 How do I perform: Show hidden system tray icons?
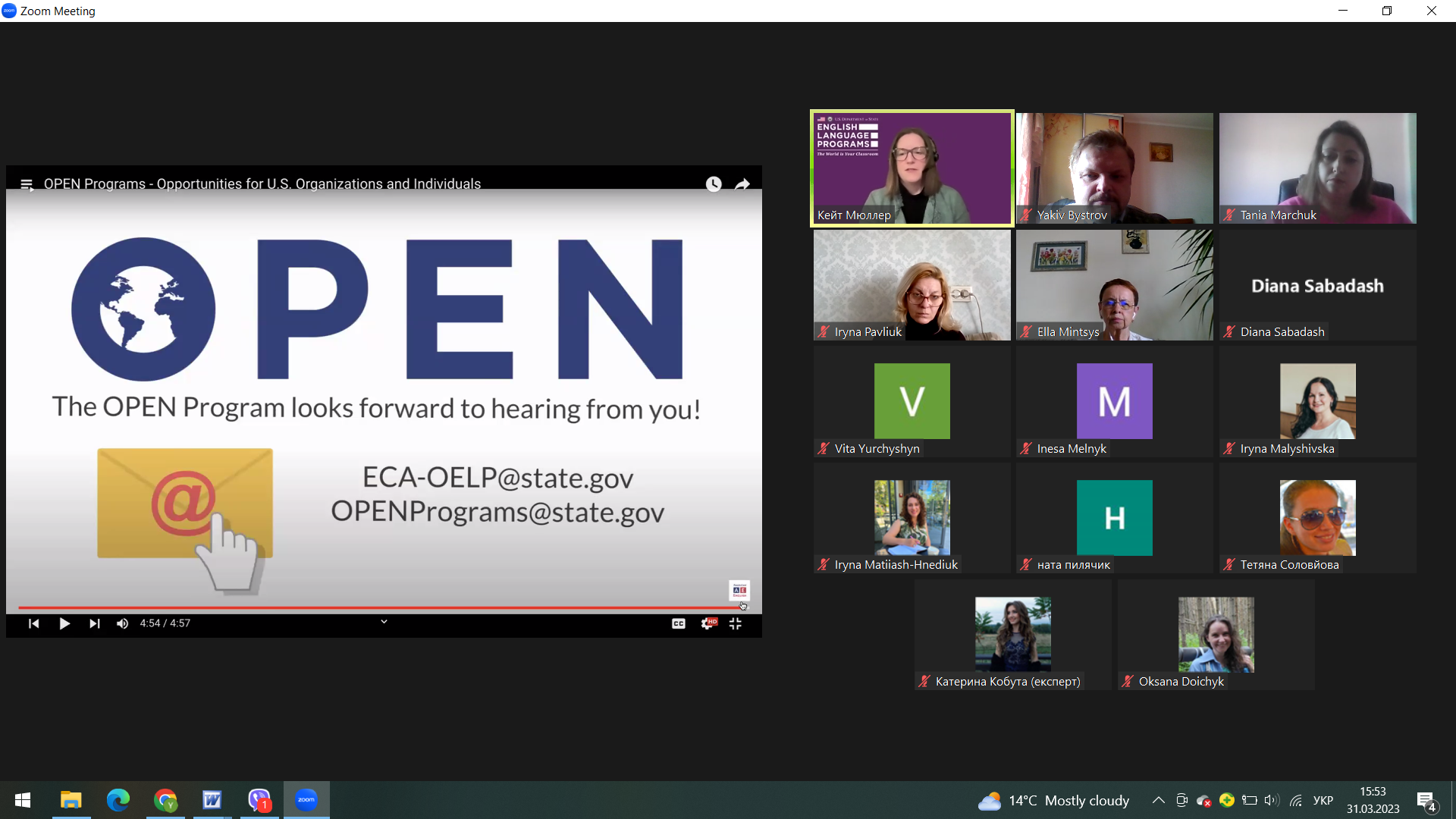(x=1158, y=800)
